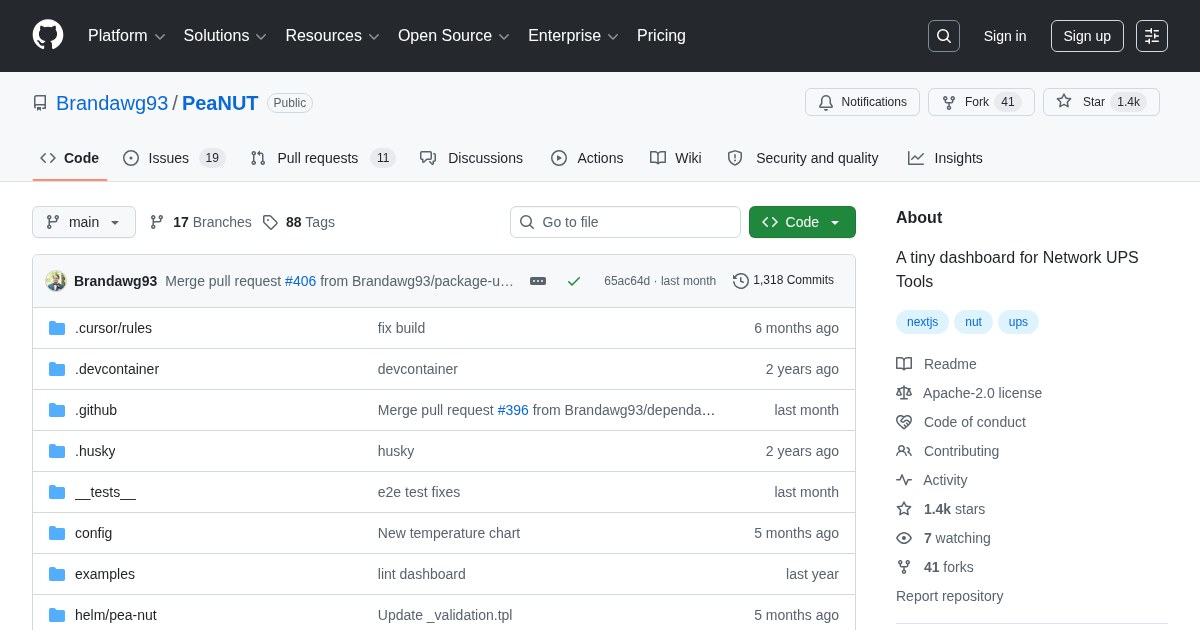Switch to the Code tab
Viewport: 1200px width, 630px height.
pos(70,158)
